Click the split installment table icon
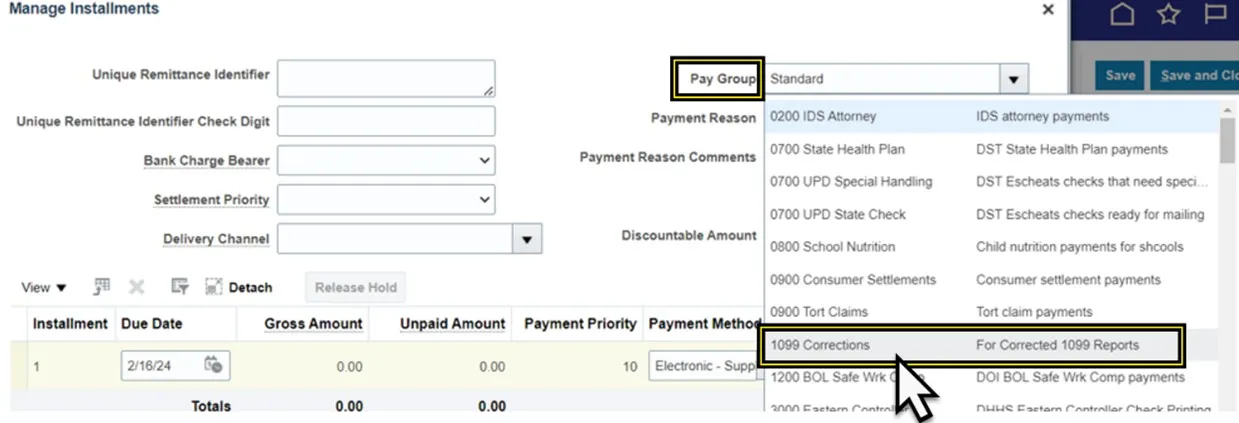This screenshot has width=1239, height=423. tap(102, 287)
